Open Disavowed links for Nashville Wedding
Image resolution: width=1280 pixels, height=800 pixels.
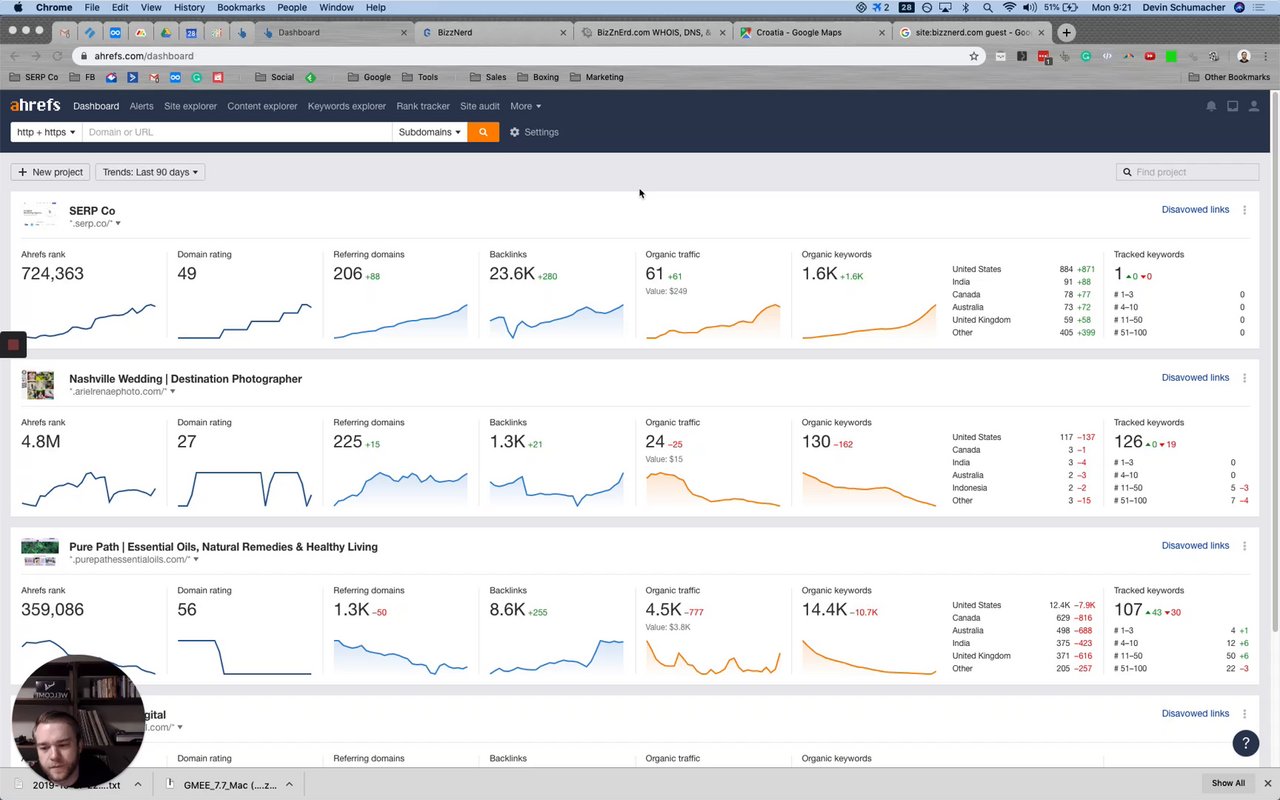point(1195,378)
